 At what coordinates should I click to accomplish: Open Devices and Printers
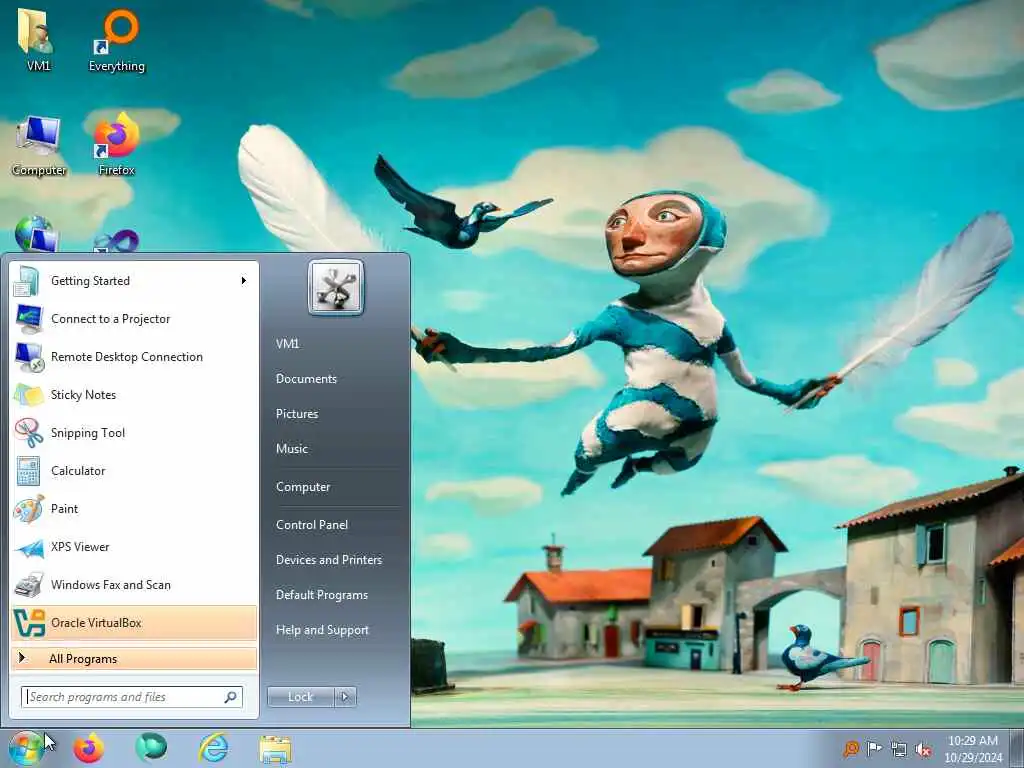(328, 560)
